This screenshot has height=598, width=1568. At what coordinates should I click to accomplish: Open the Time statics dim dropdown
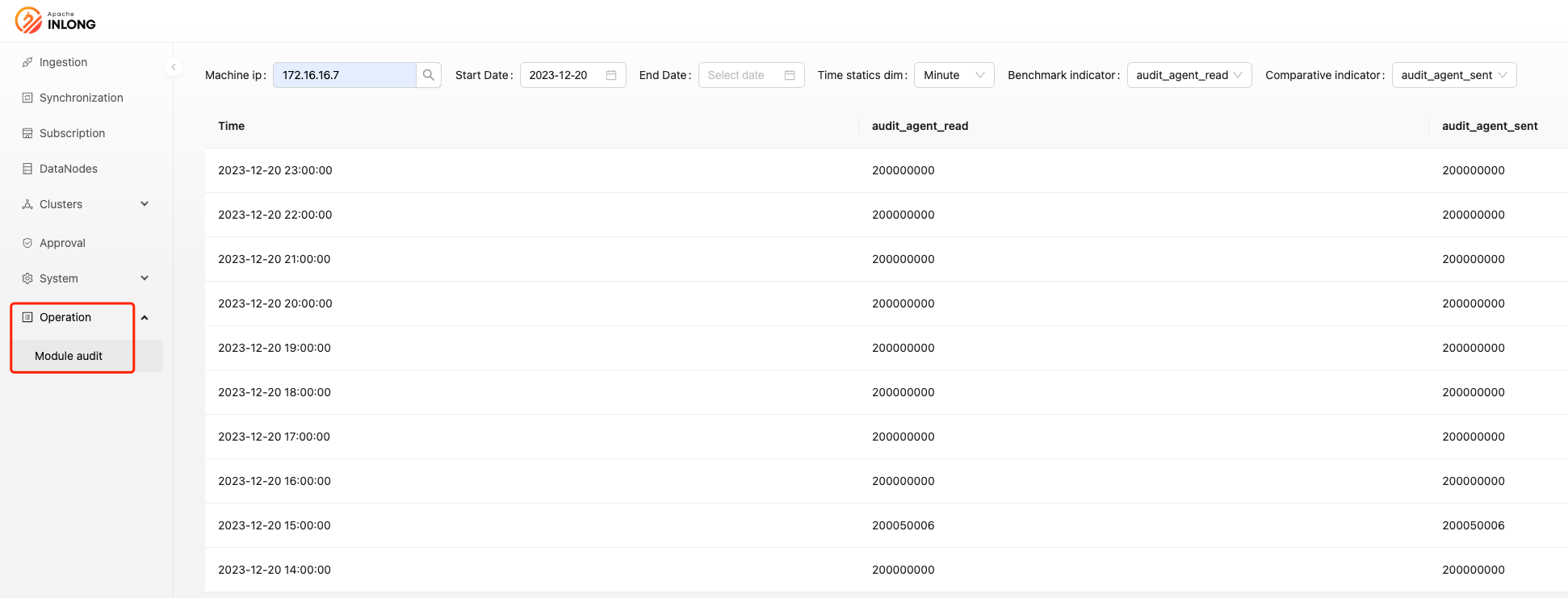[x=954, y=75]
